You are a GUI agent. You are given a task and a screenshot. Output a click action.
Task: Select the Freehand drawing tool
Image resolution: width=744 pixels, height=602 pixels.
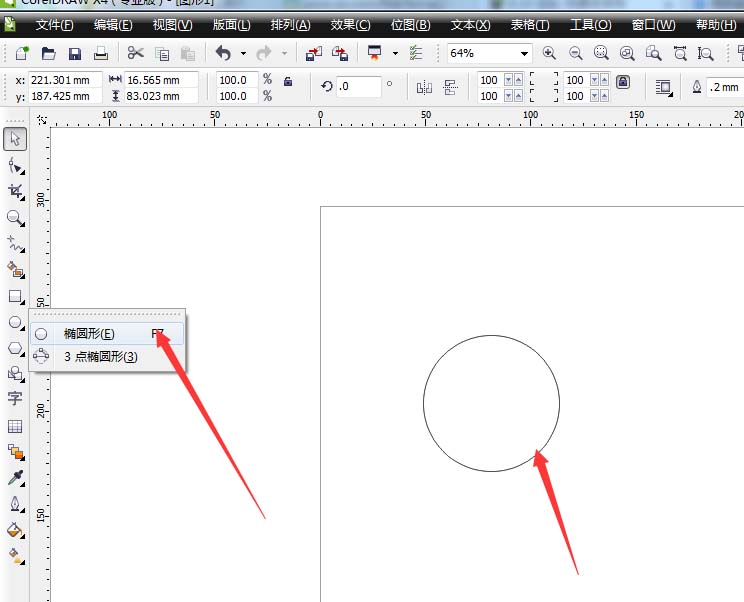[15, 244]
